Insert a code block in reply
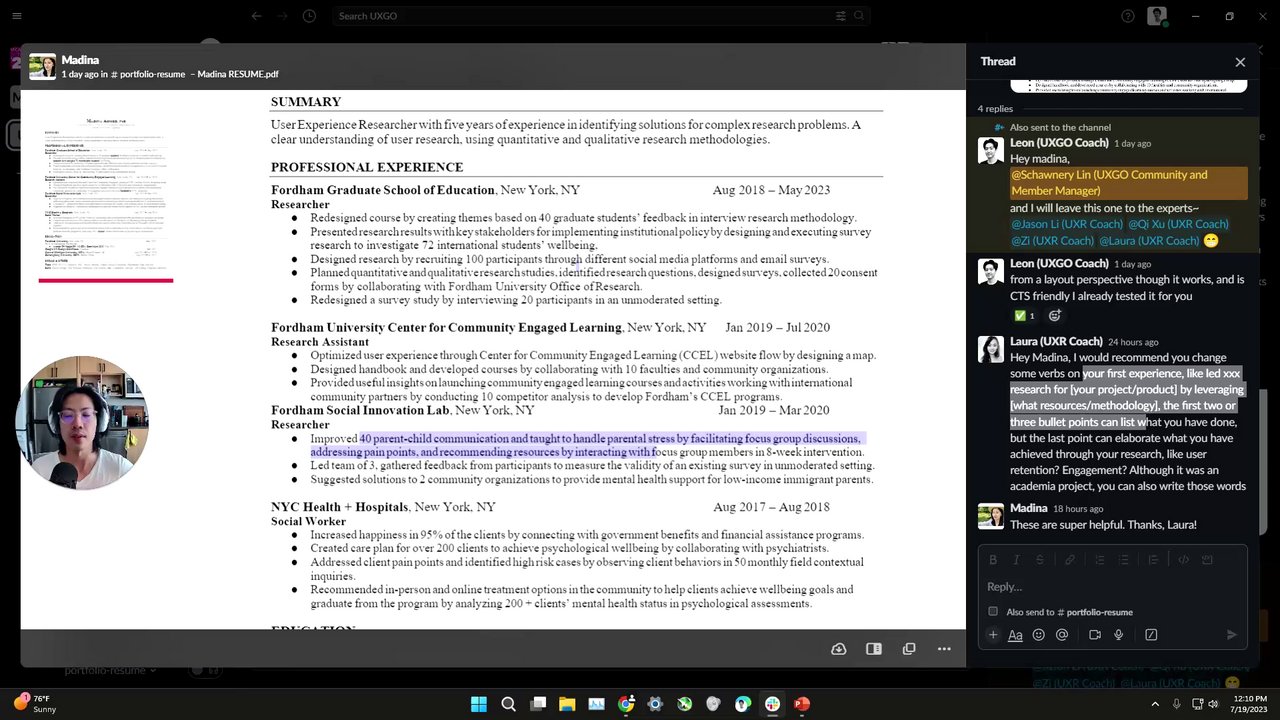Viewport: 1280px width, 720px height. pos(1207,560)
